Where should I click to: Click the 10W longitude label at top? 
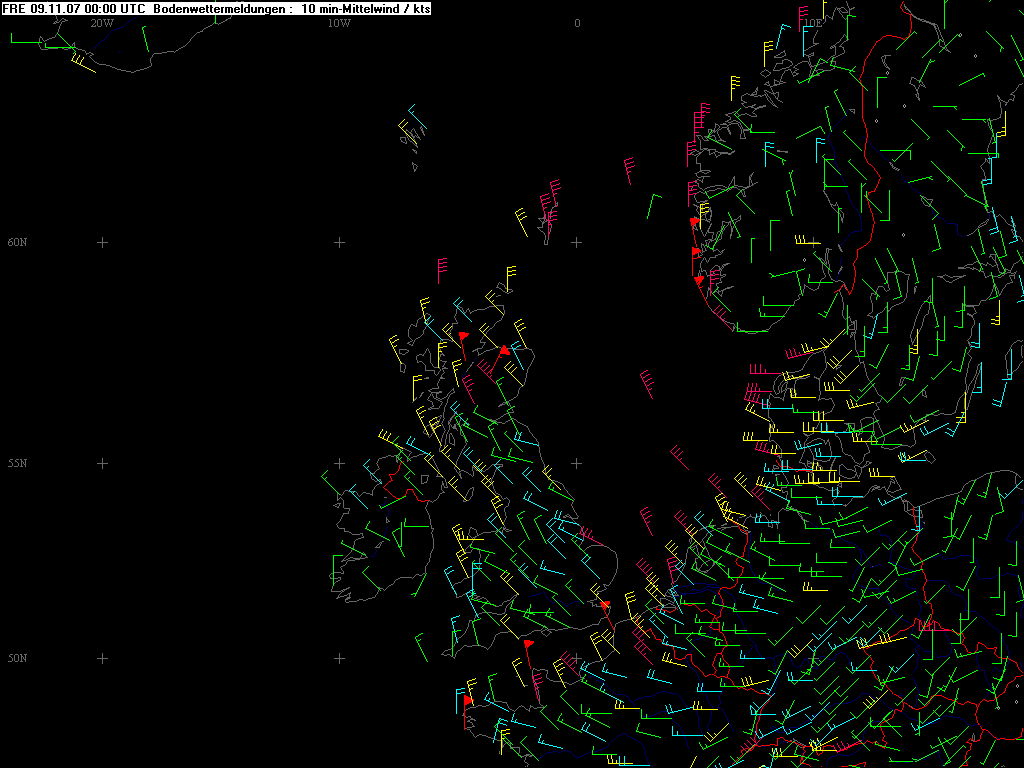[339, 22]
